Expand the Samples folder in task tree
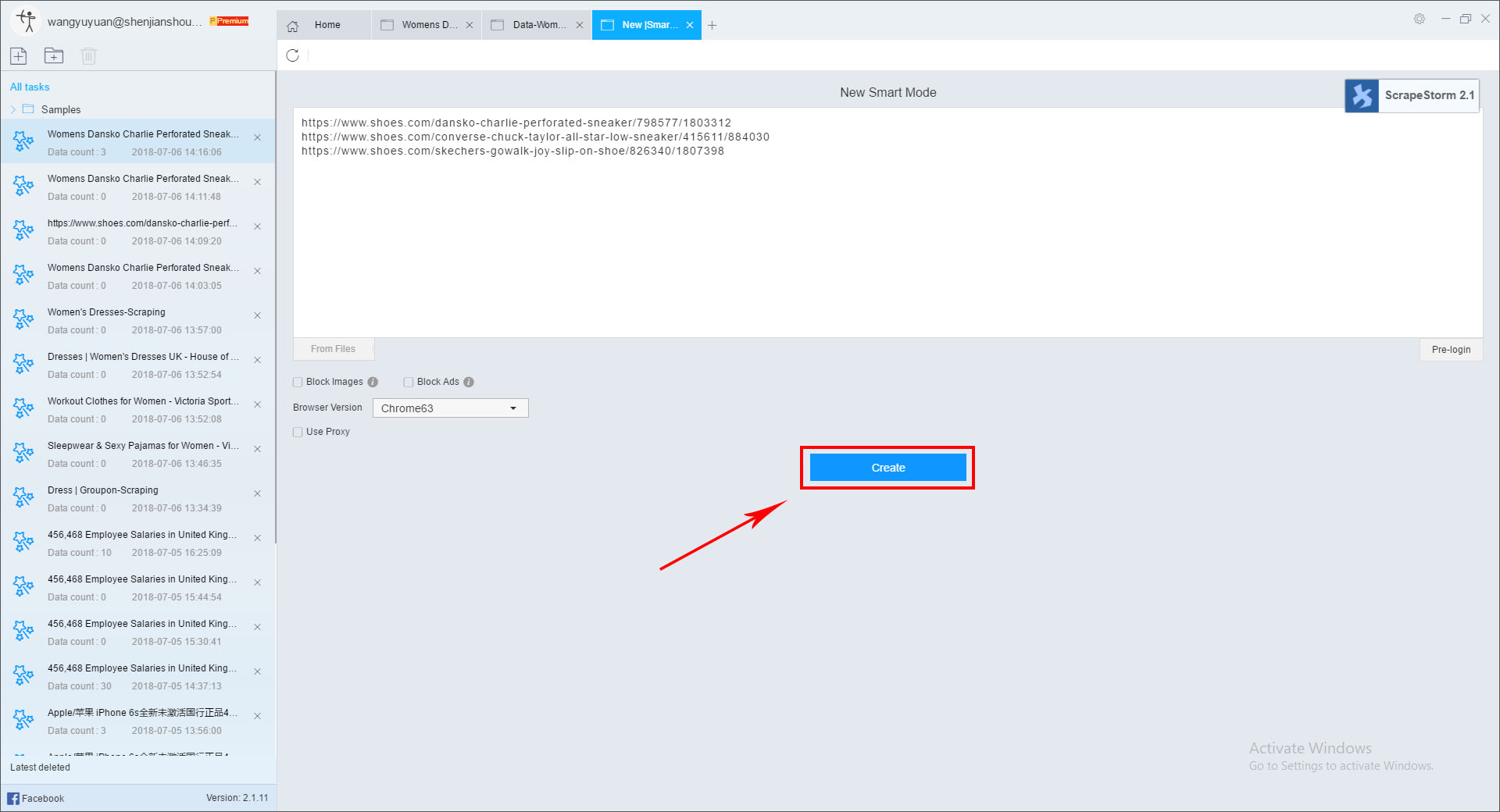Image resolution: width=1500 pixels, height=812 pixels. 13,110
